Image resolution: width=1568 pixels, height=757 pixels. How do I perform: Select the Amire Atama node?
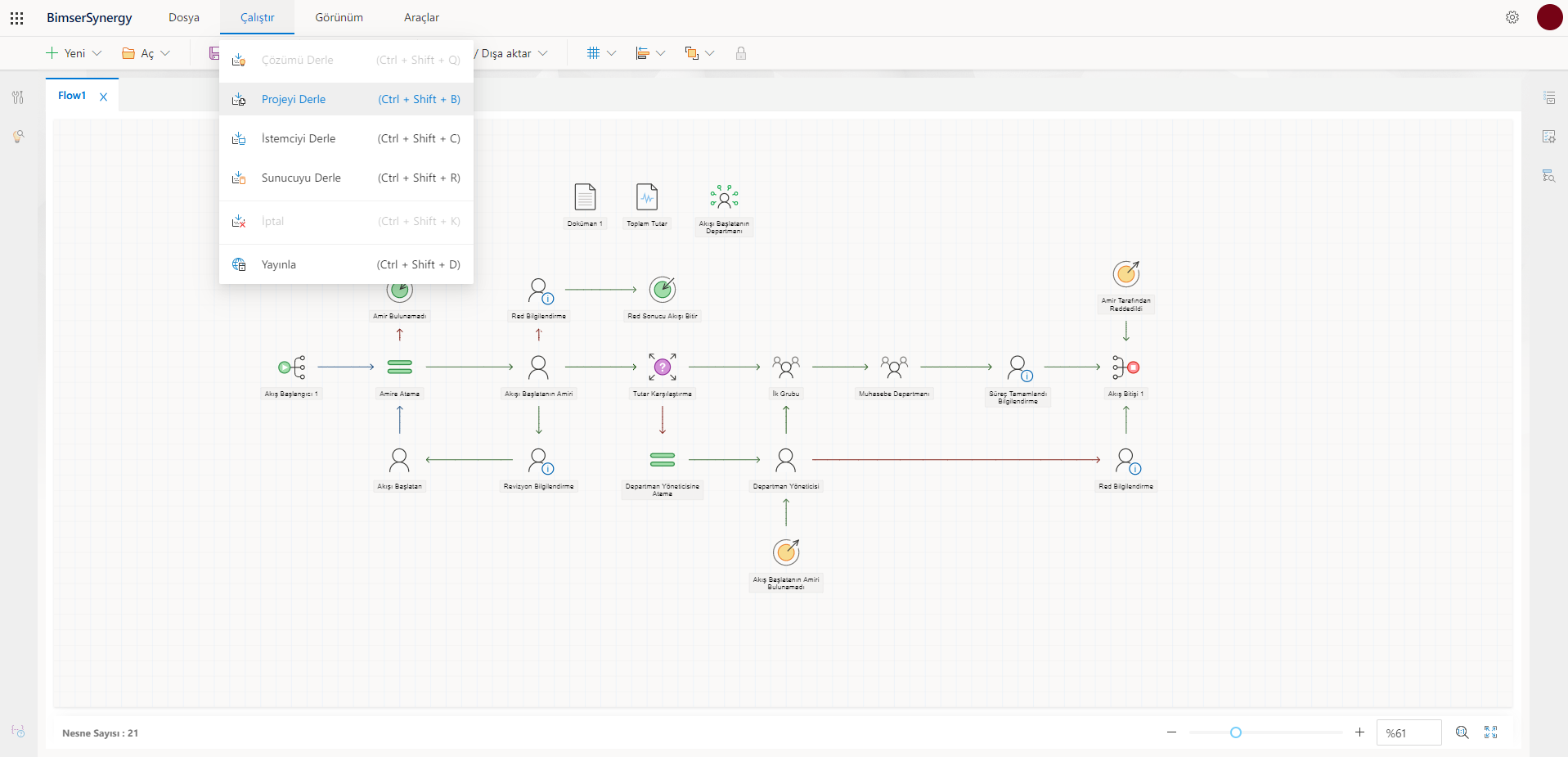pos(399,367)
